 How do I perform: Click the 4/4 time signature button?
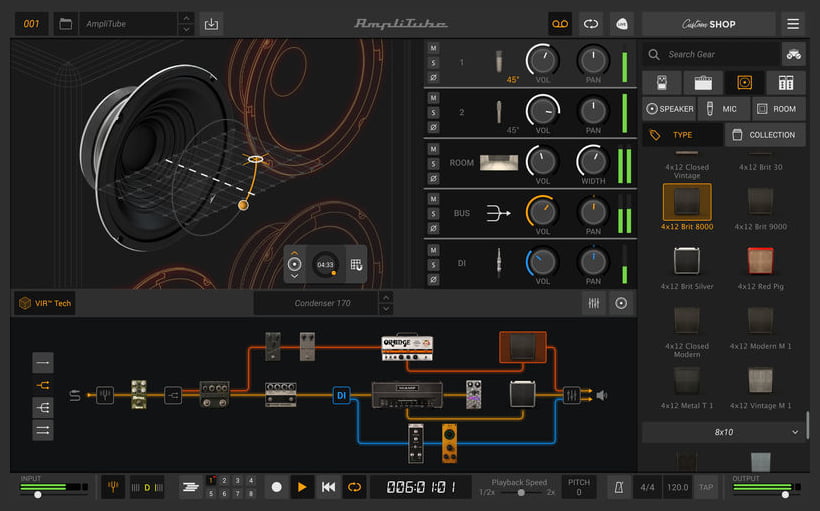pos(647,487)
